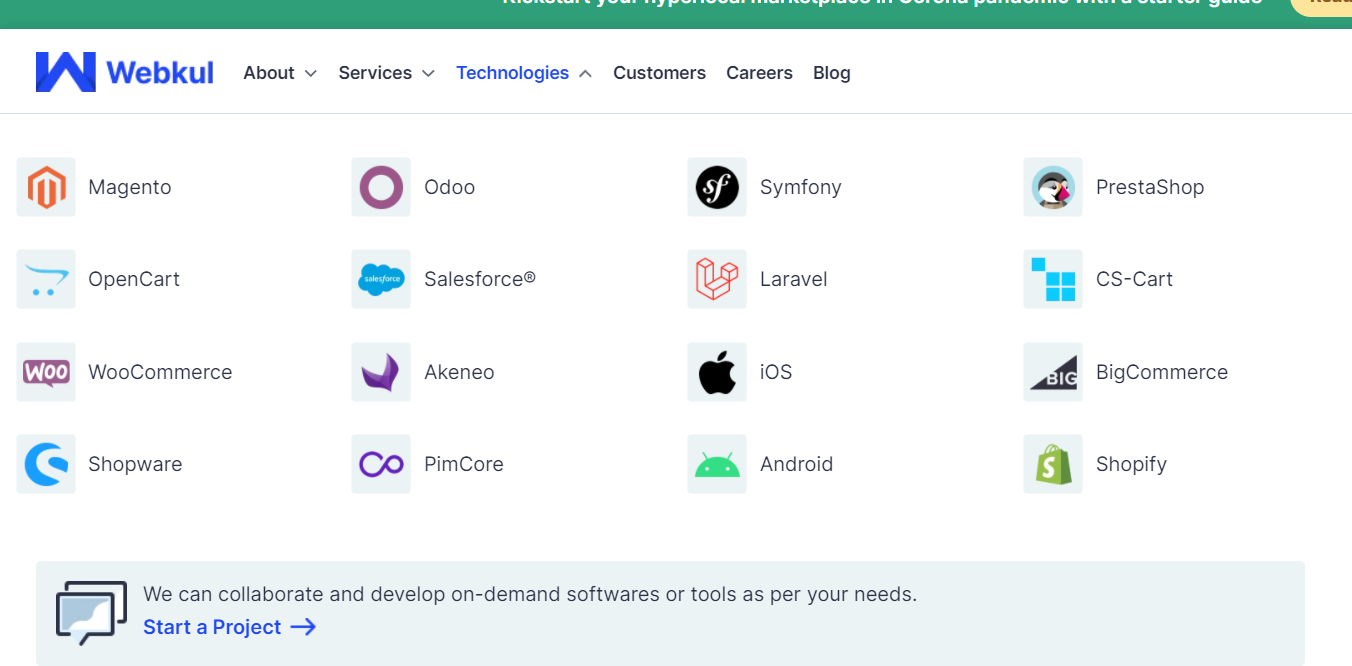Click the WooCommerce Woo icon
The width and height of the screenshot is (1352, 666).
click(x=46, y=372)
